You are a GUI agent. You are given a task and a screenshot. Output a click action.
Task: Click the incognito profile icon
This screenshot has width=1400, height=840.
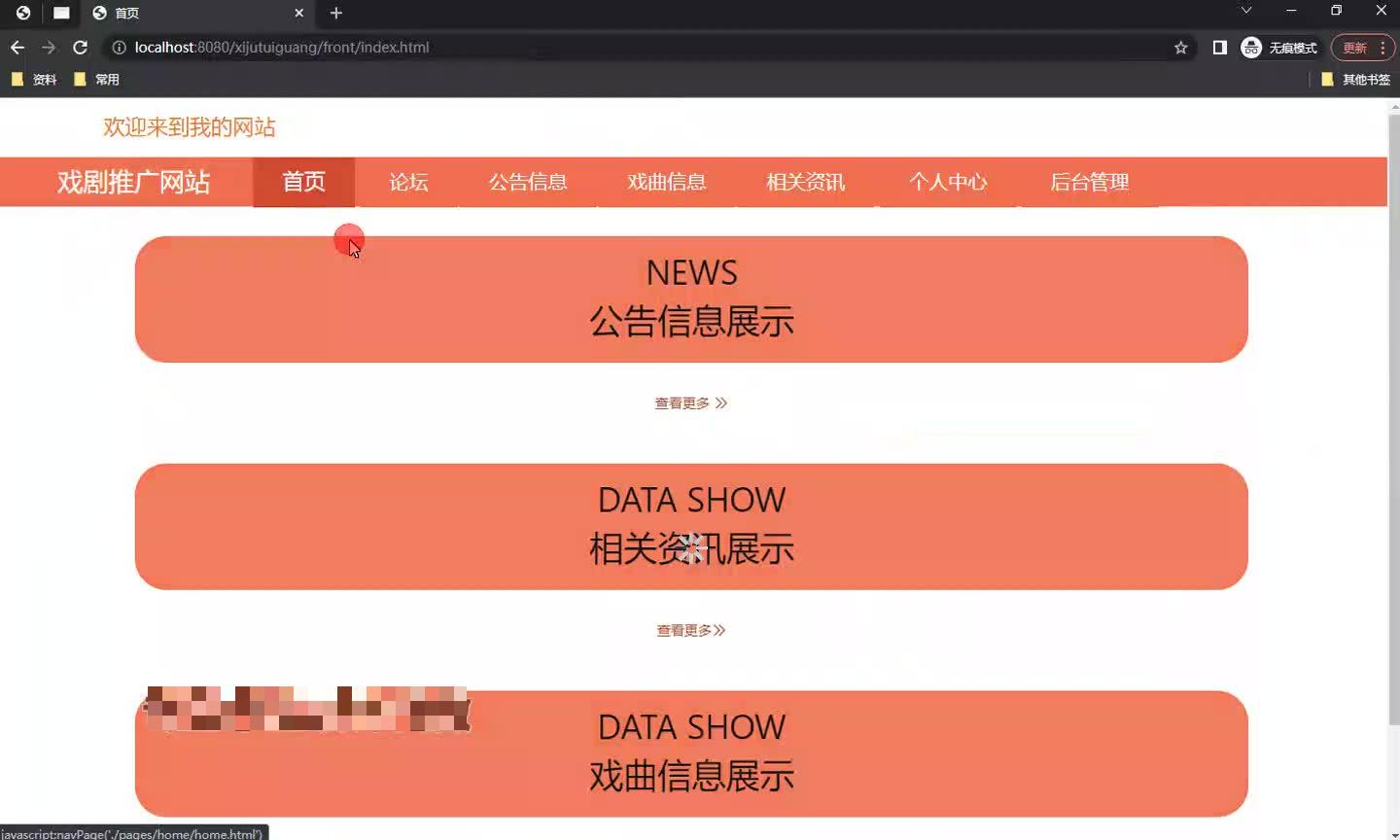(x=1250, y=47)
